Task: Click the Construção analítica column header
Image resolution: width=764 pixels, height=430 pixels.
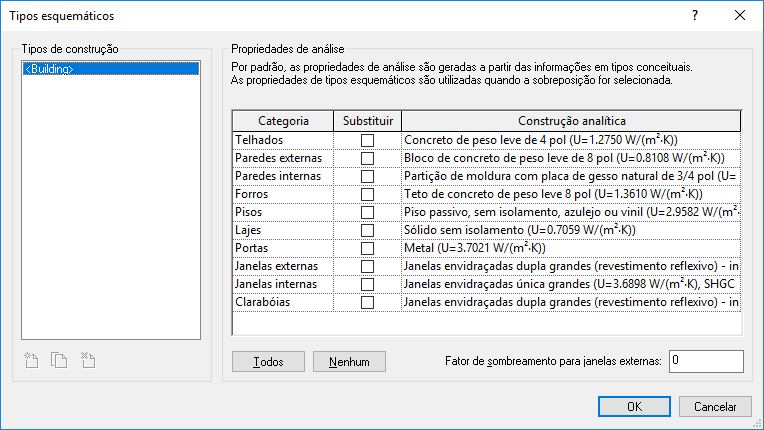Action: (571, 121)
